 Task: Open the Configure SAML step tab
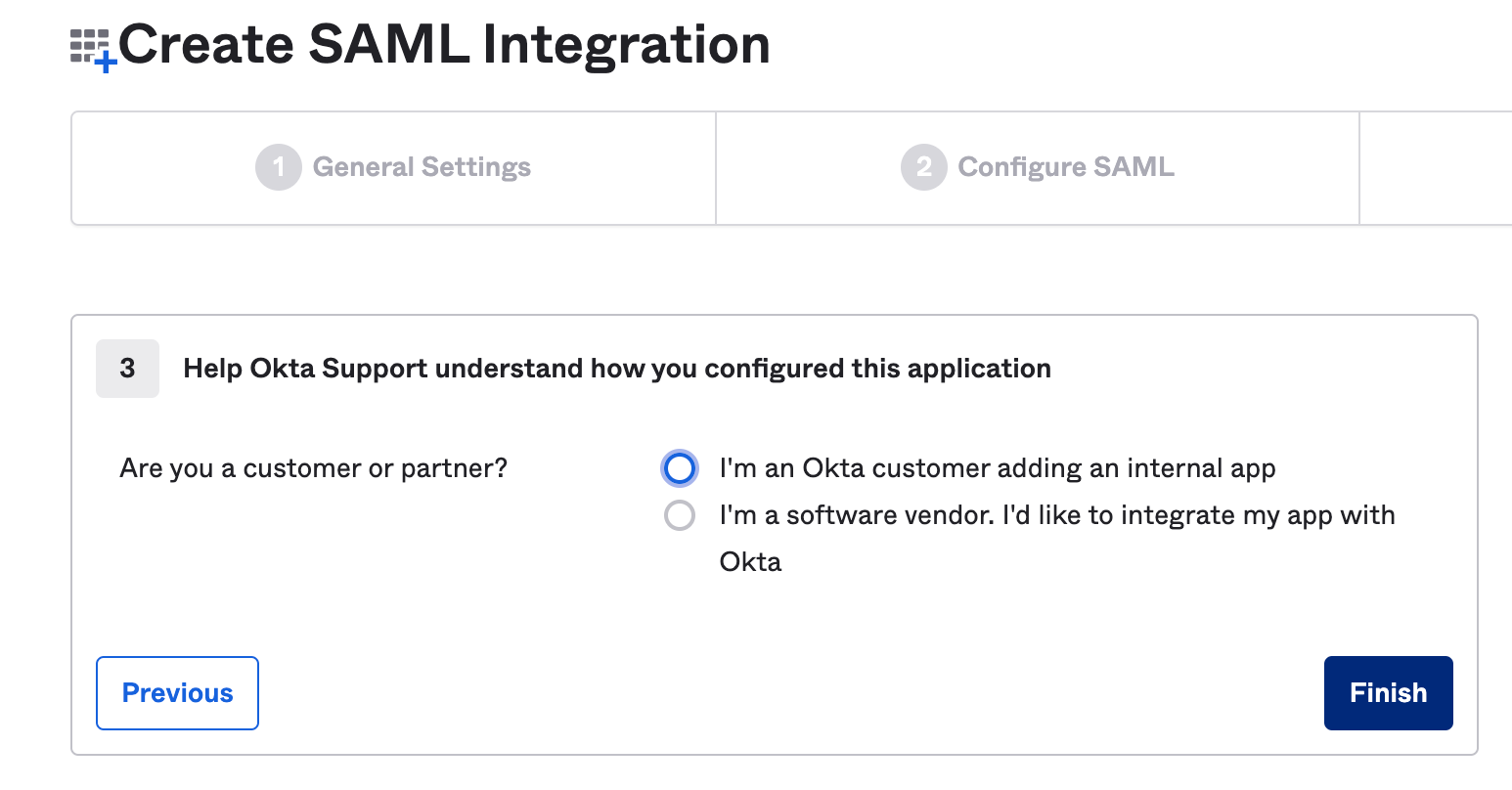tap(1038, 168)
